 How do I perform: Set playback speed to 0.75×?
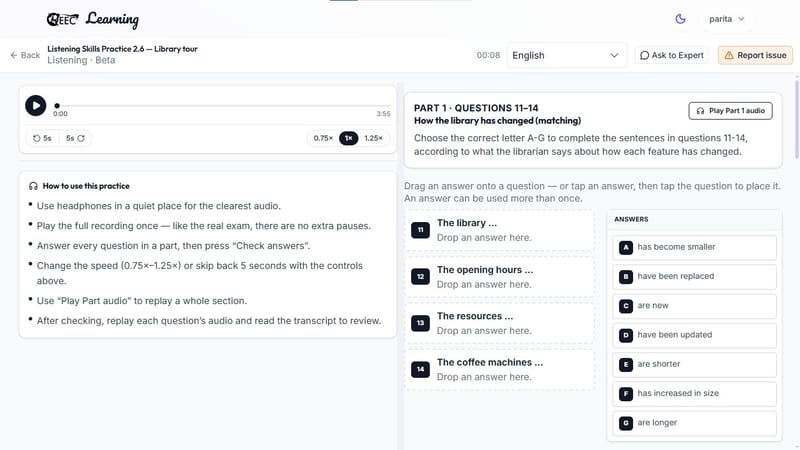(323, 138)
